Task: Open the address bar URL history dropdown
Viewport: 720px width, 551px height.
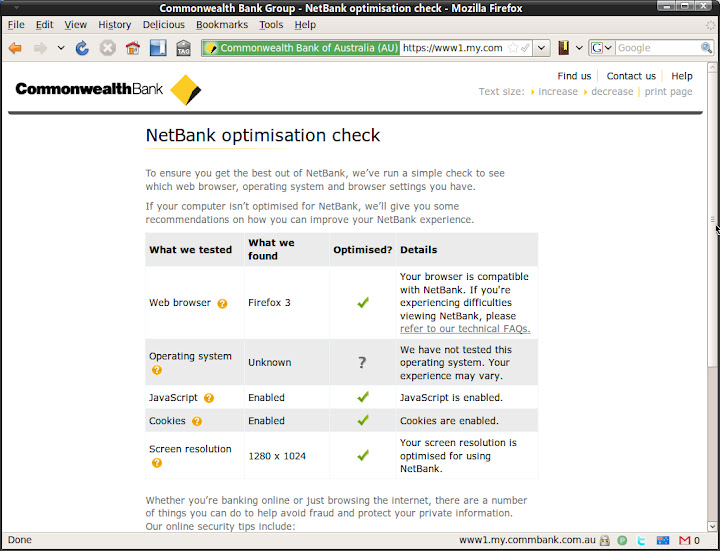Action: (542, 48)
